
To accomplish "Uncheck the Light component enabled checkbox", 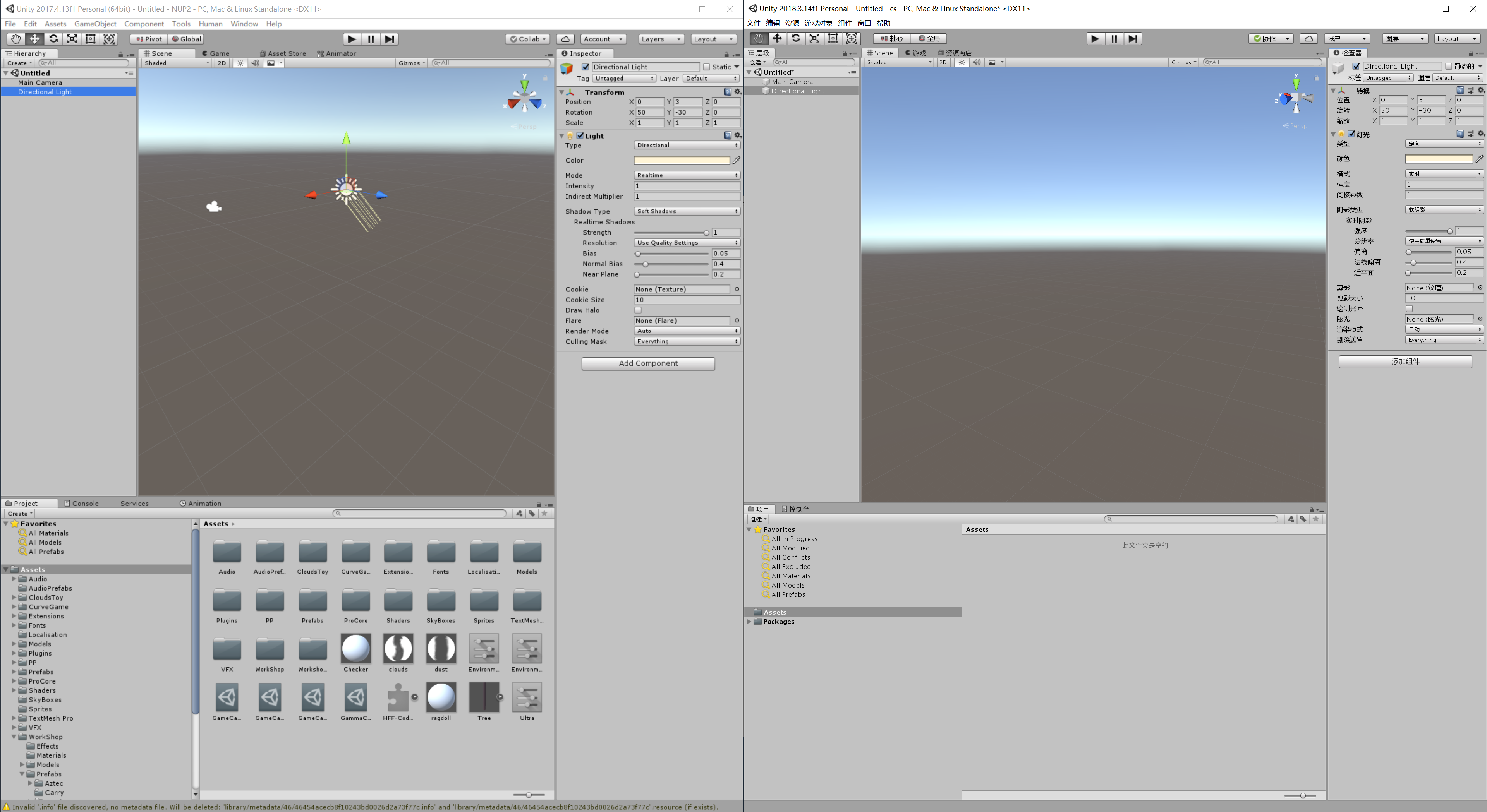I will coord(580,135).
